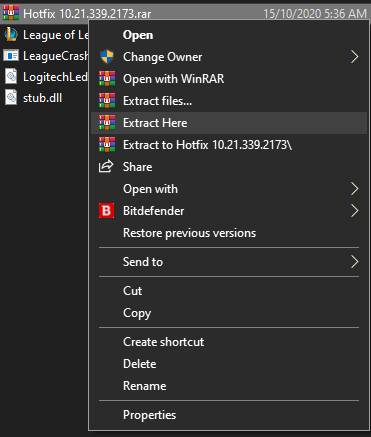371x437 pixels.
Task: Choose Open from the context menu
Action: (229, 35)
